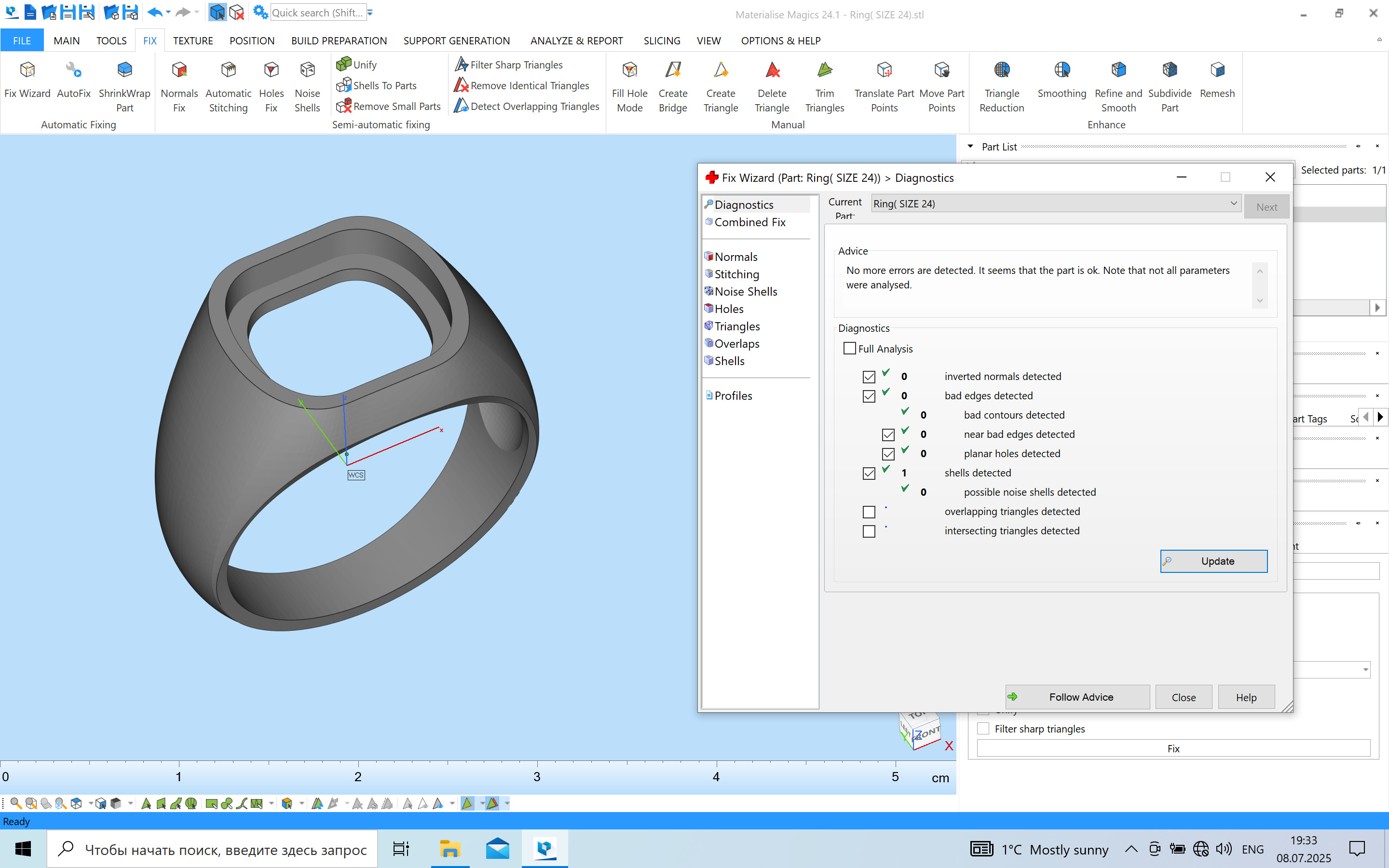The height and width of the screenshot is (868, 1389).
Task: Open the Triangle Reduction tool
Action: pos(1001,86)
